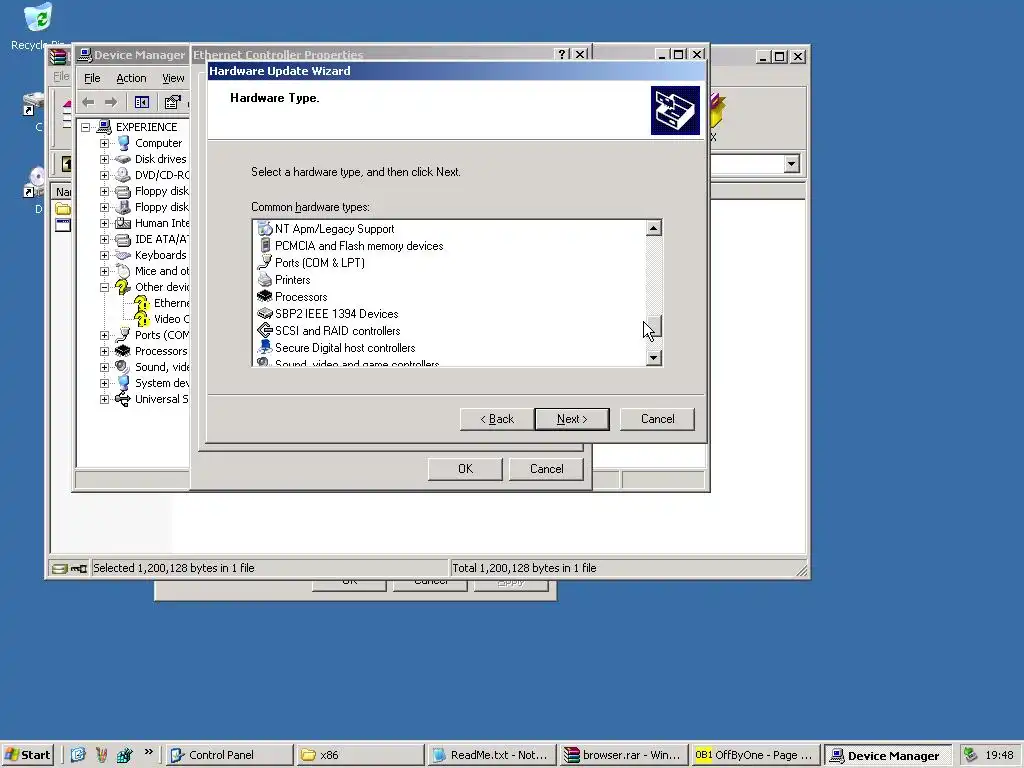Switch to OffByOne browser taskbar item
The height and width of the screenshot is (768, 1024).
[x=756, y=755]
